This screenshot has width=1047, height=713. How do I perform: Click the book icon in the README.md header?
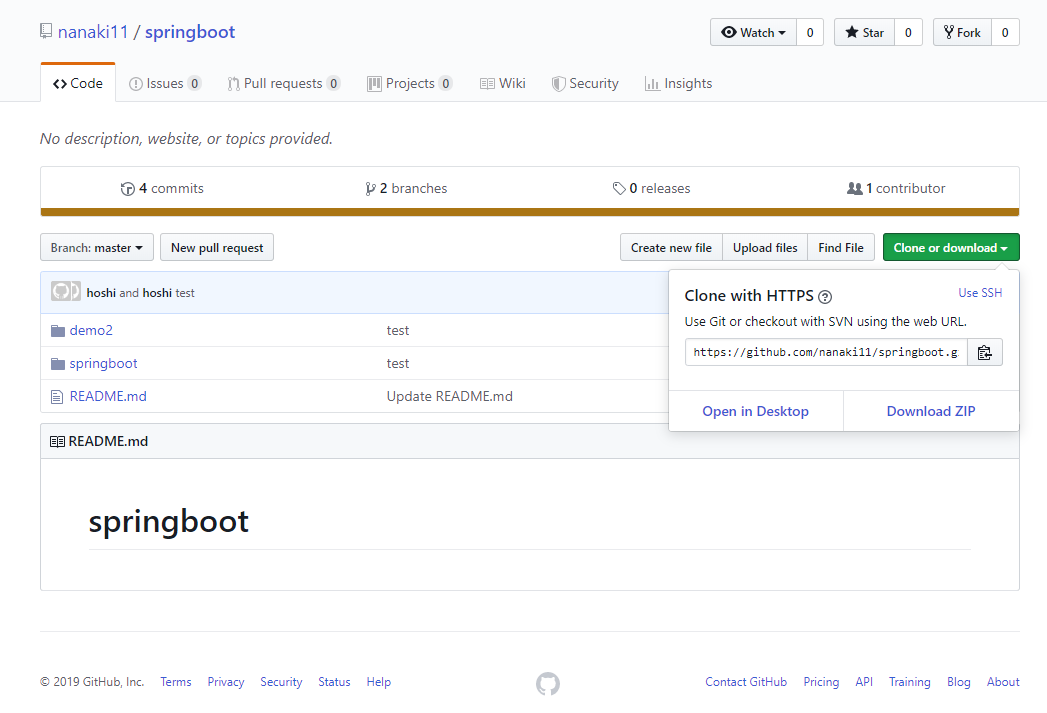tap(57, 441)
